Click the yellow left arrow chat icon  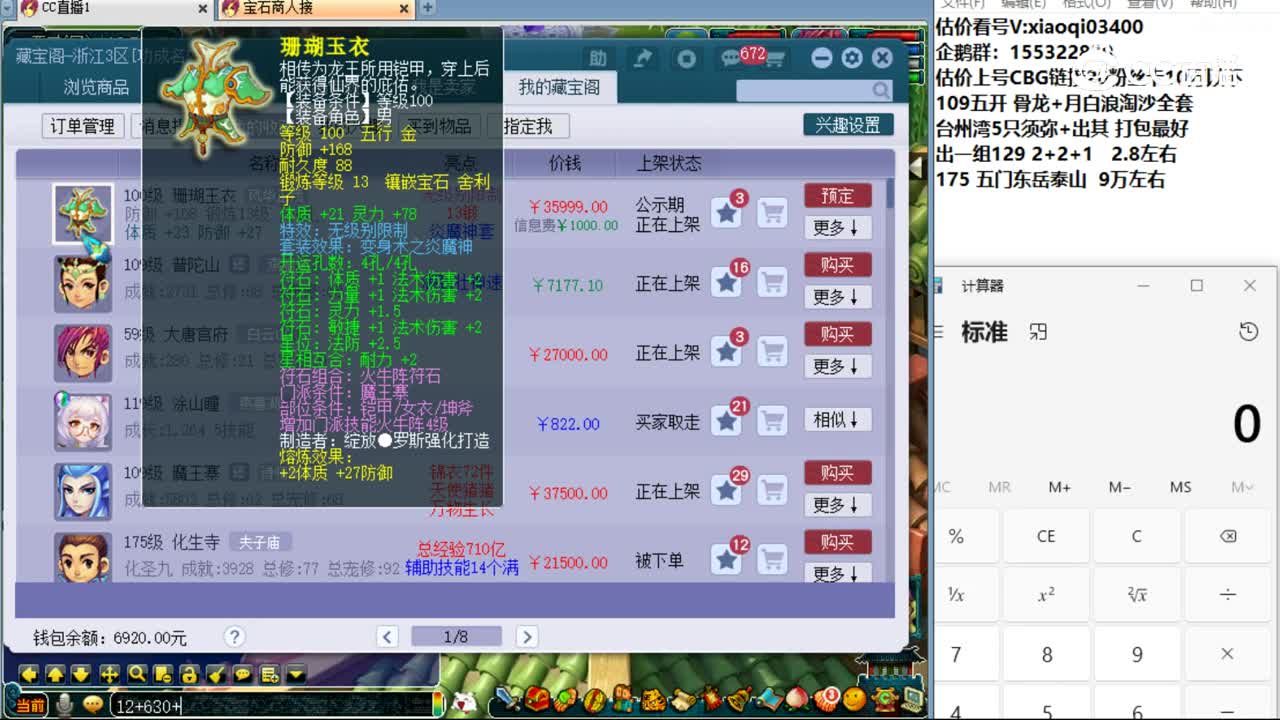coord(29,674)
